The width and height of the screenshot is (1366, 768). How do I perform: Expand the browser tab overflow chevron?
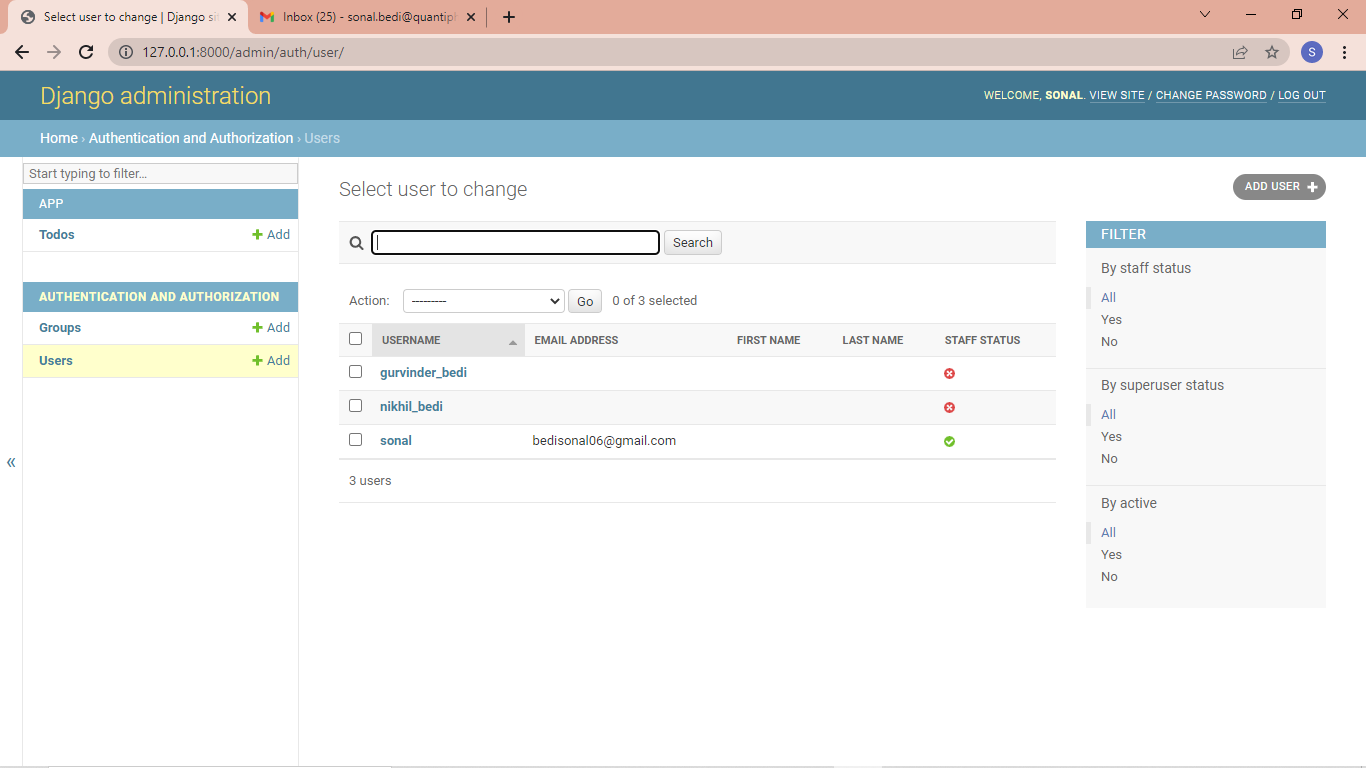coord(1204,16)
